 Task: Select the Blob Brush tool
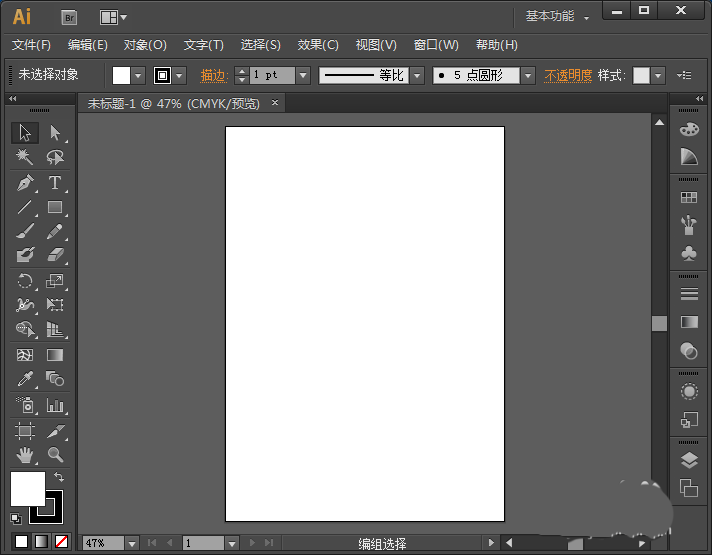pos(25,255)
